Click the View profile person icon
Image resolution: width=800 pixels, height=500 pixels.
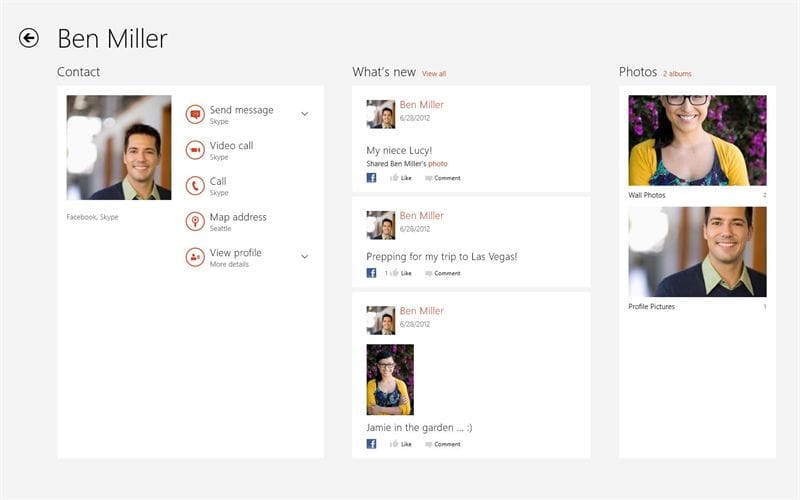195,257
